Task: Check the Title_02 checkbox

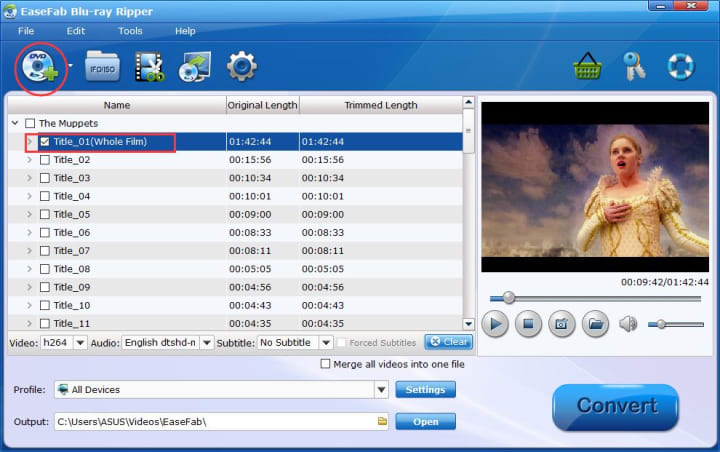Action: click(x=45, y=160)
